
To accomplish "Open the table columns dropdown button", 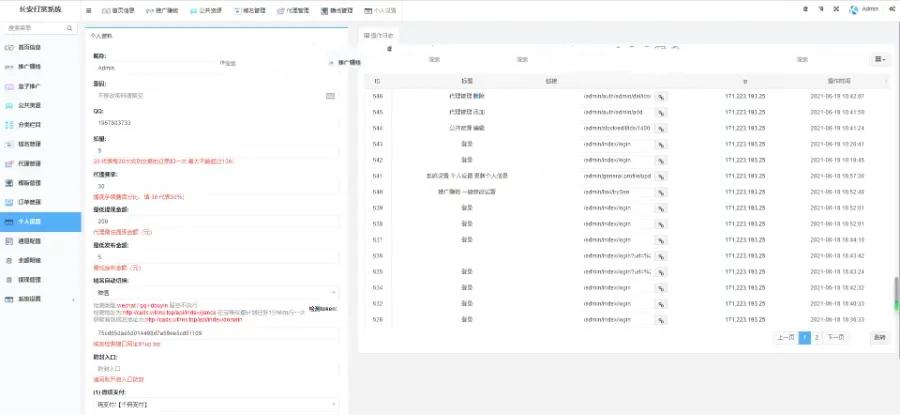I will pyautogui.click(x=880, y=59).
